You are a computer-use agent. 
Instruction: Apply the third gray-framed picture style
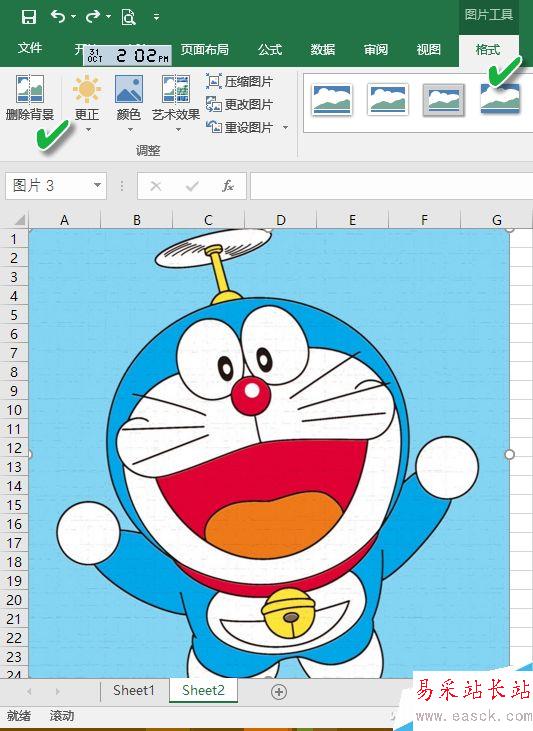coord(443,99)
